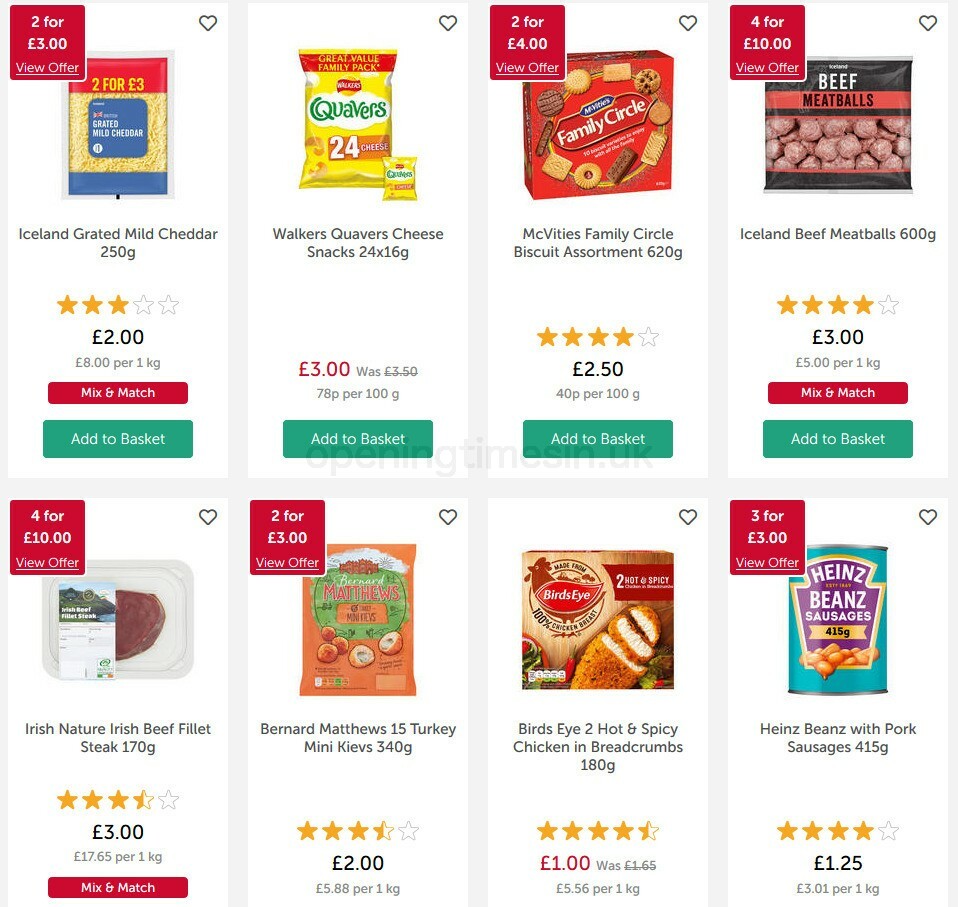View the 4 for £10.00 meatballs offer
This screenshot has height=907, width=958.
pos(767,67)
